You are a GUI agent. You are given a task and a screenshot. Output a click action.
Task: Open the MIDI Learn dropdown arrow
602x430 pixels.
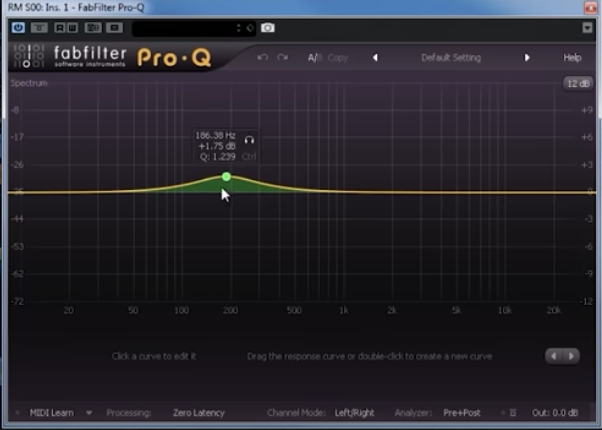(x=89, y=413)
